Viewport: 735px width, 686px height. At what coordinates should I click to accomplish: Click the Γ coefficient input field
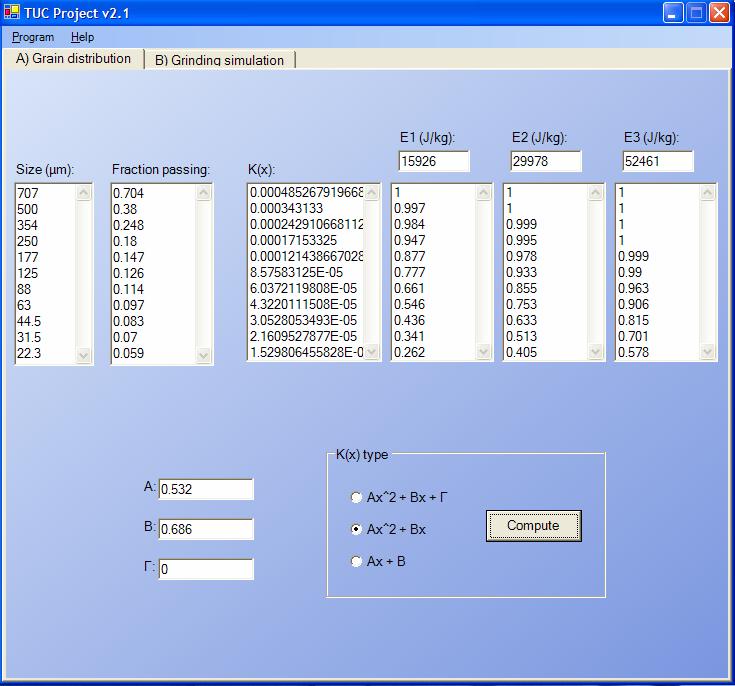206,569
